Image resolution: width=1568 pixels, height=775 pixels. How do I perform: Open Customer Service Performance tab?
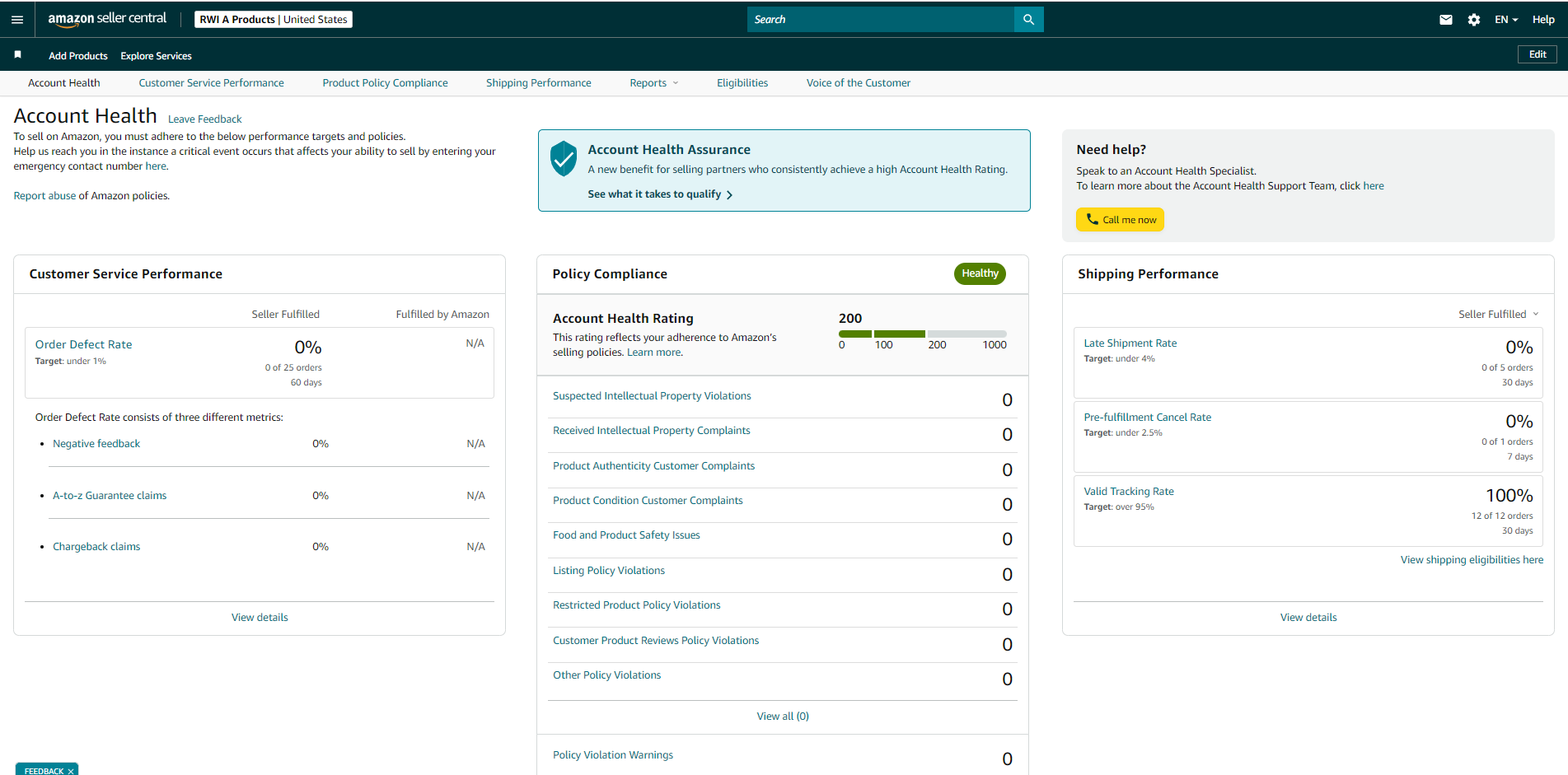(211, 83)
